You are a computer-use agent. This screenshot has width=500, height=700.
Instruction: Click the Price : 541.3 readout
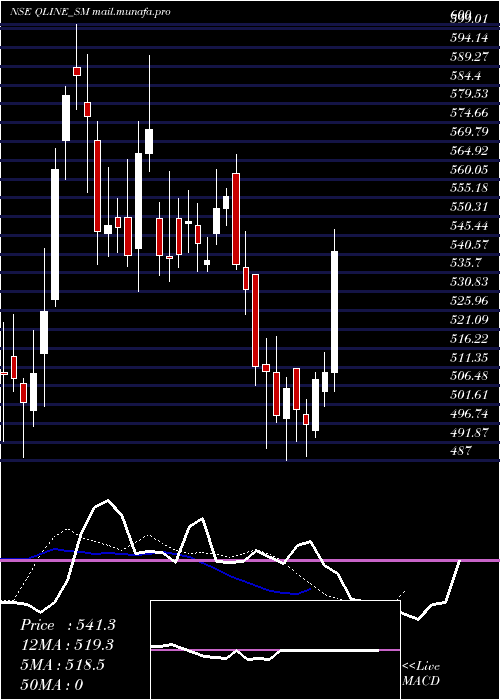[x=68, y=625]
